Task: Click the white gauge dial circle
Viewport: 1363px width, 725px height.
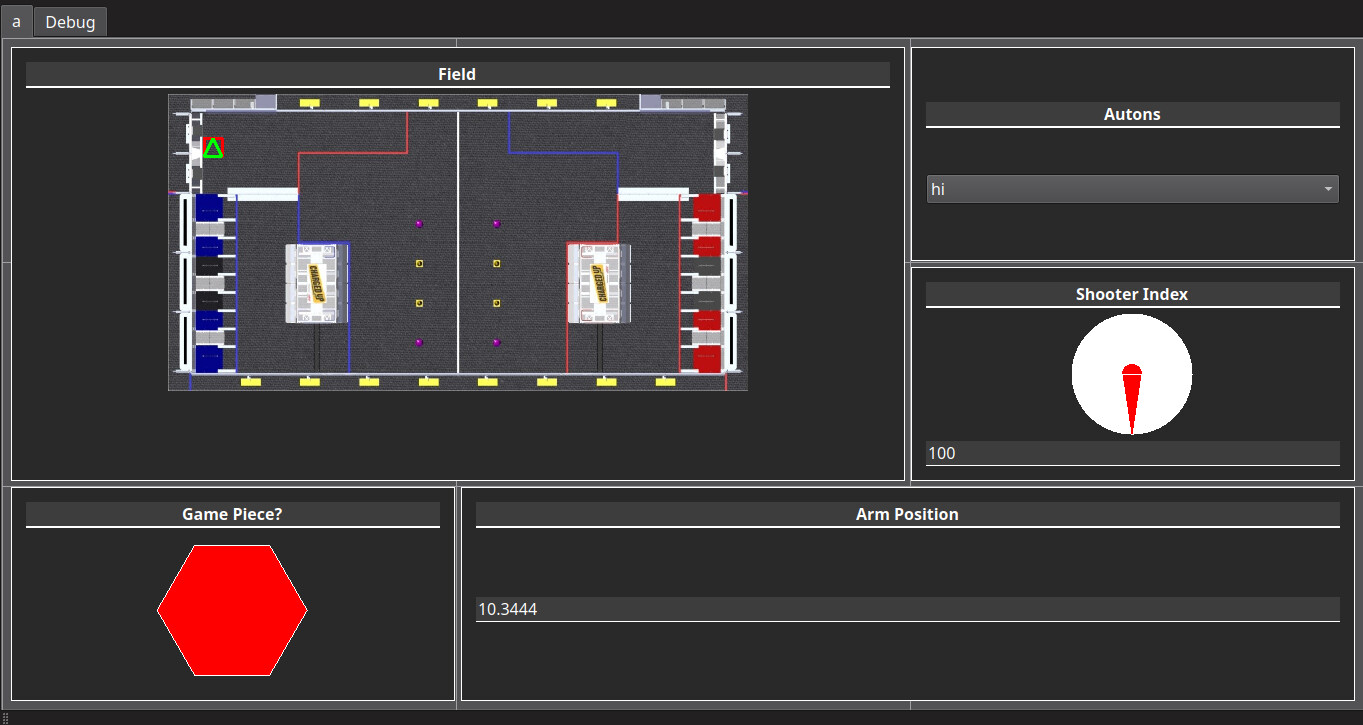Action: [x=1100, y=345]
